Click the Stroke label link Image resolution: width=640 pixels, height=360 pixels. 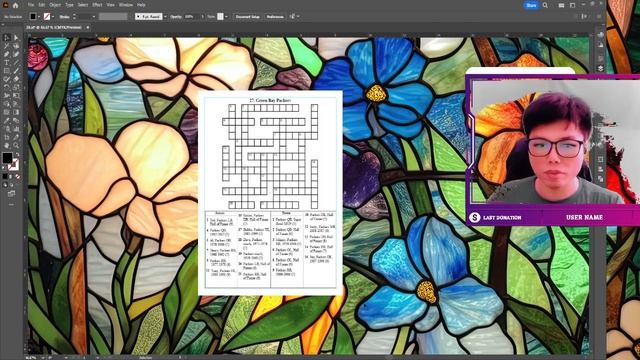point(64,17)
